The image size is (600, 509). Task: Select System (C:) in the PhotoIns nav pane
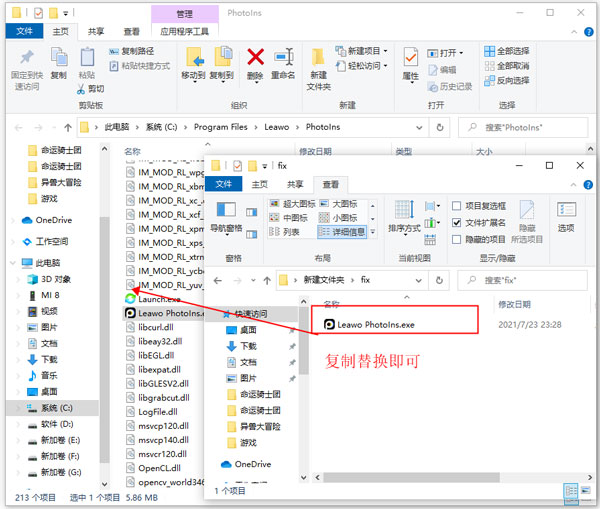point(52,408)
